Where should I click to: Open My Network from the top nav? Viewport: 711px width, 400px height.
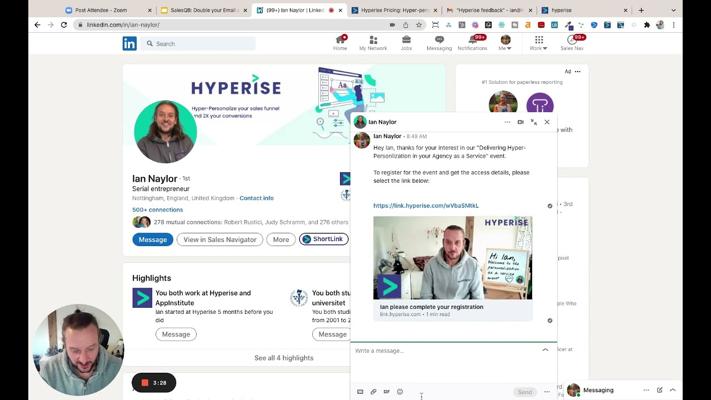pyautogui.click(x=373, y=42)
